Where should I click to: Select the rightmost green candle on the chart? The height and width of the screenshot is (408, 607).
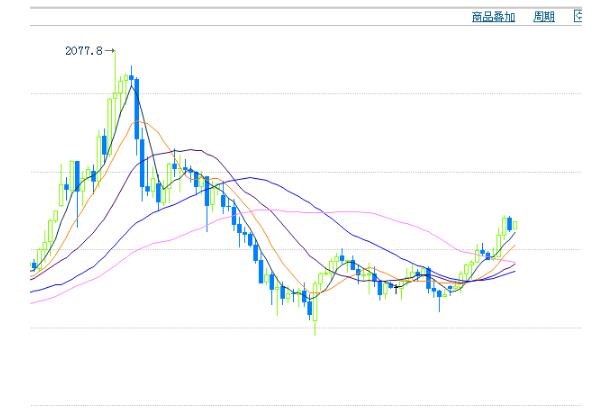point(514,226)
